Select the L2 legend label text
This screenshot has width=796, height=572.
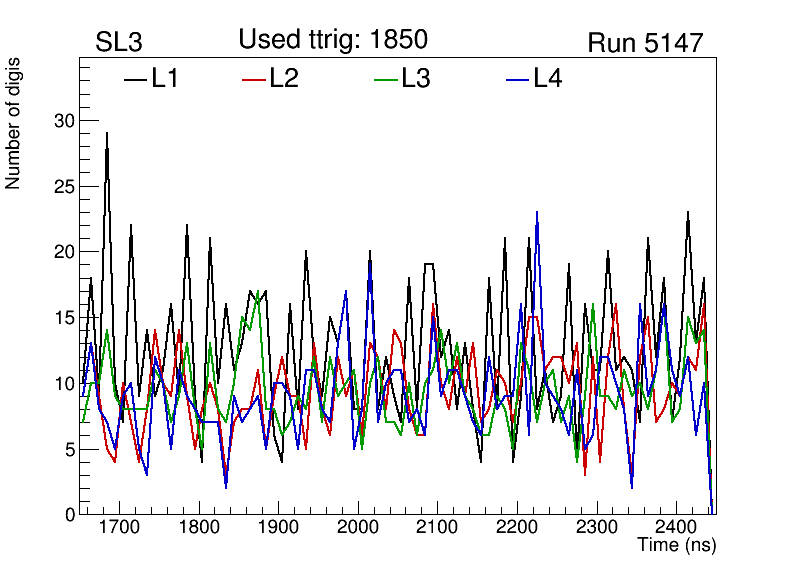(x=284, y=79)
